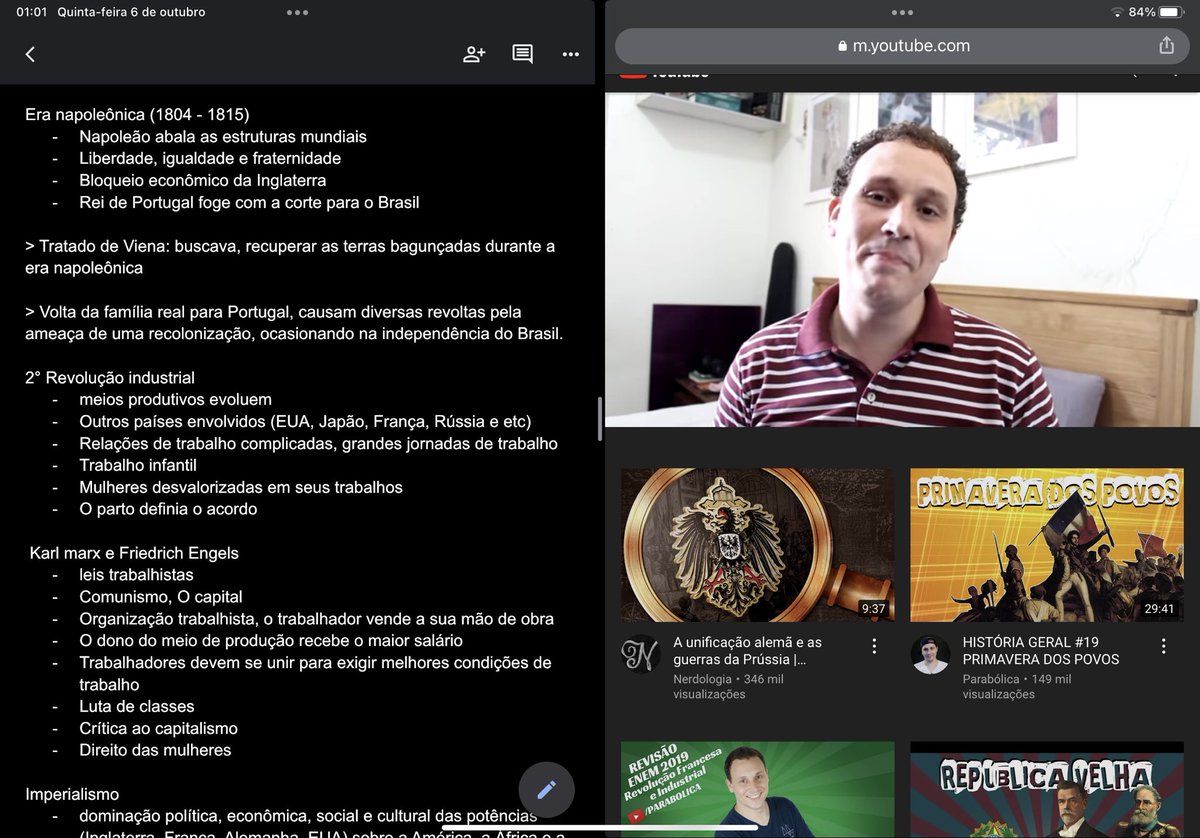Viewport: 1200px width, 838px height.
Task: Click line Rei de Portugal foge com a corte
Action: (x=249, y=202)
